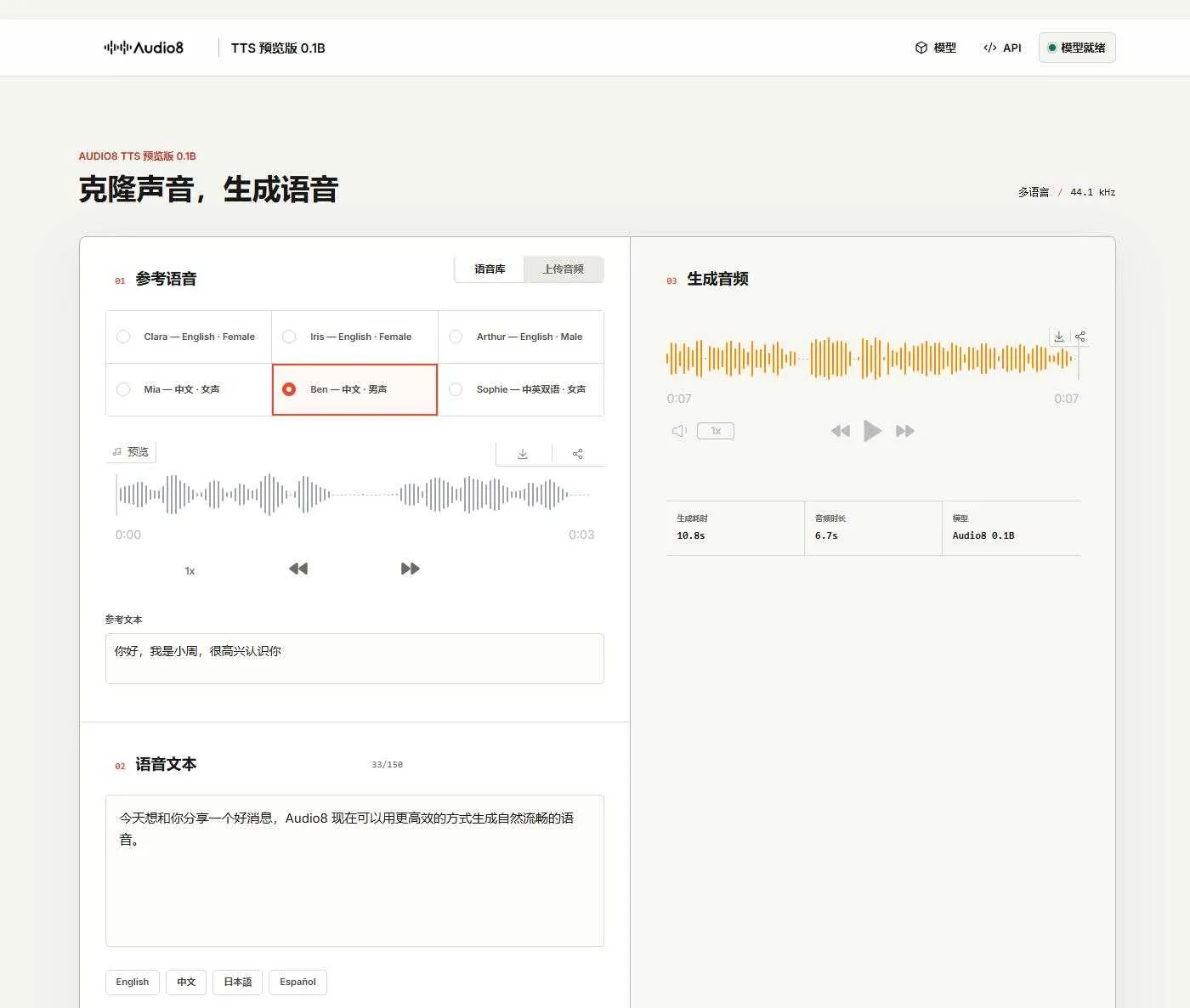1190x1008 pixels.
Task: Play the generated audio
Action: [872, 431]
